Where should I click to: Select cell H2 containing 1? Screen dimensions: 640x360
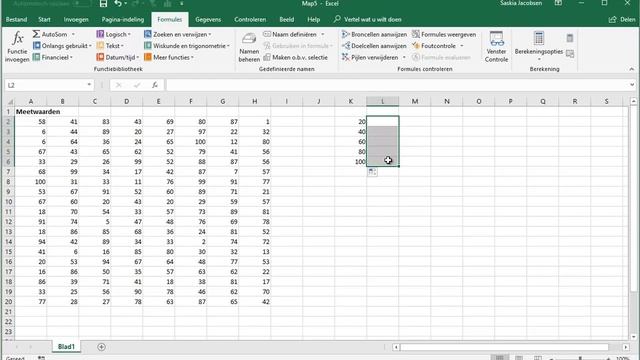coord(255,122)
